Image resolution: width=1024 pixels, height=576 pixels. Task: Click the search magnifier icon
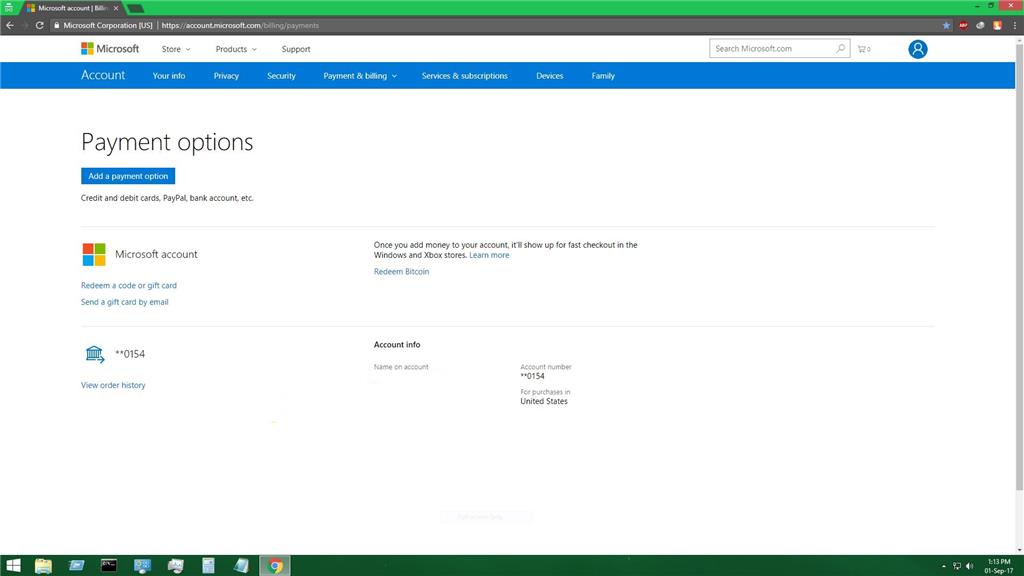[x=840, y=48]
